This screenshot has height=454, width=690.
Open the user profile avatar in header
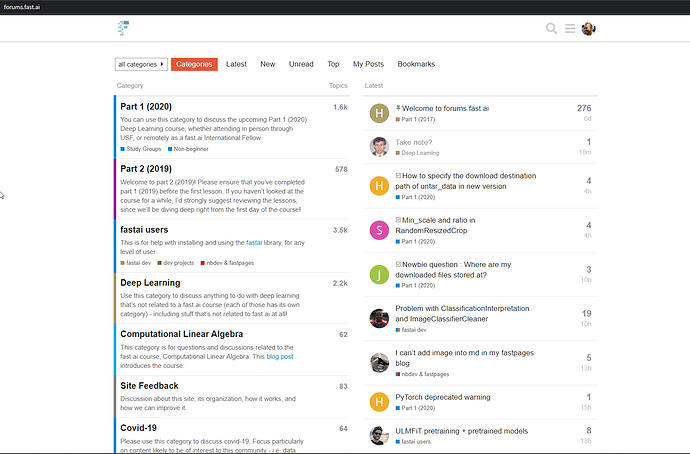pyautogui.click(x=588, y=29)
